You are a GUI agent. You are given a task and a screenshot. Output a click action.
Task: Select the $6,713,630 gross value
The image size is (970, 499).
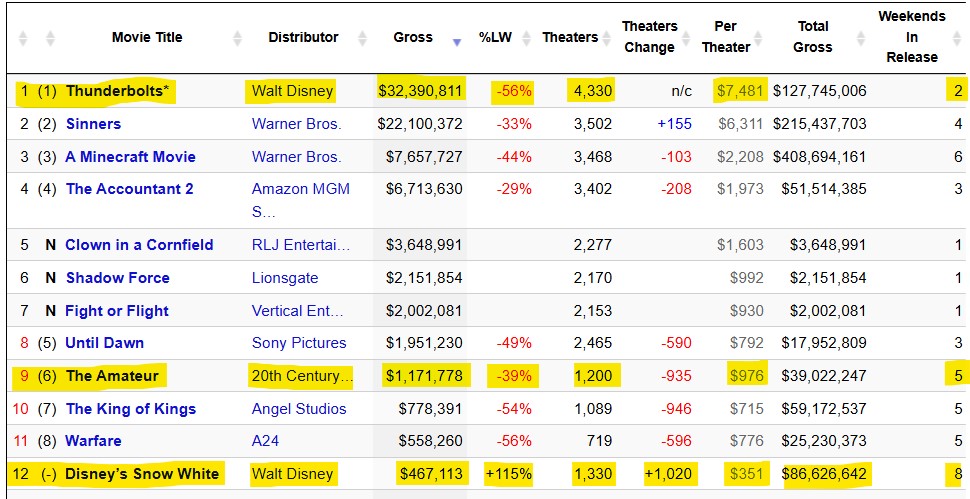[x=424, y=189]
